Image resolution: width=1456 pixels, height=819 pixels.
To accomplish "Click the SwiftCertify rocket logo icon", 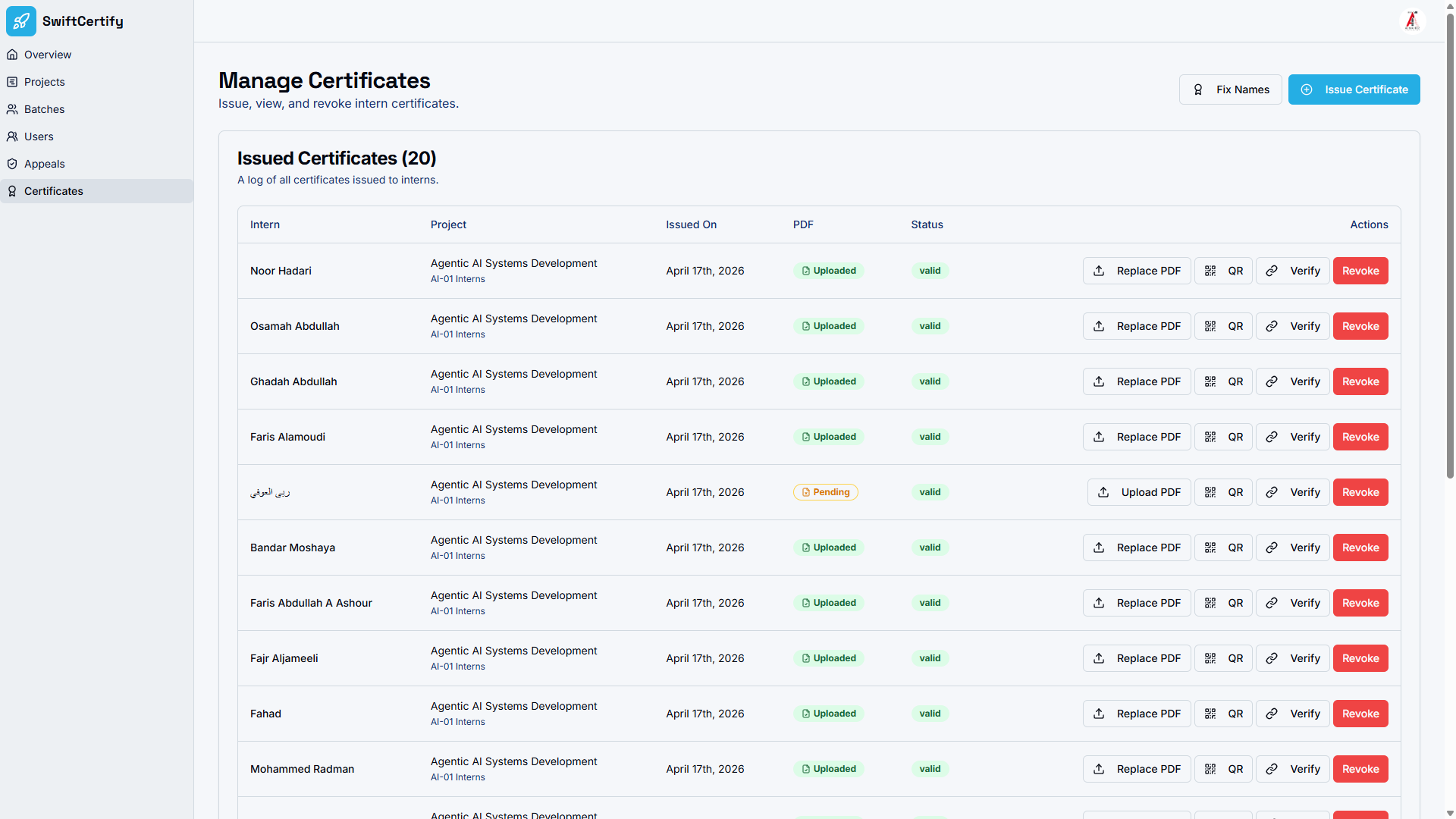I will pyautogui.click(x=21, y=21).
